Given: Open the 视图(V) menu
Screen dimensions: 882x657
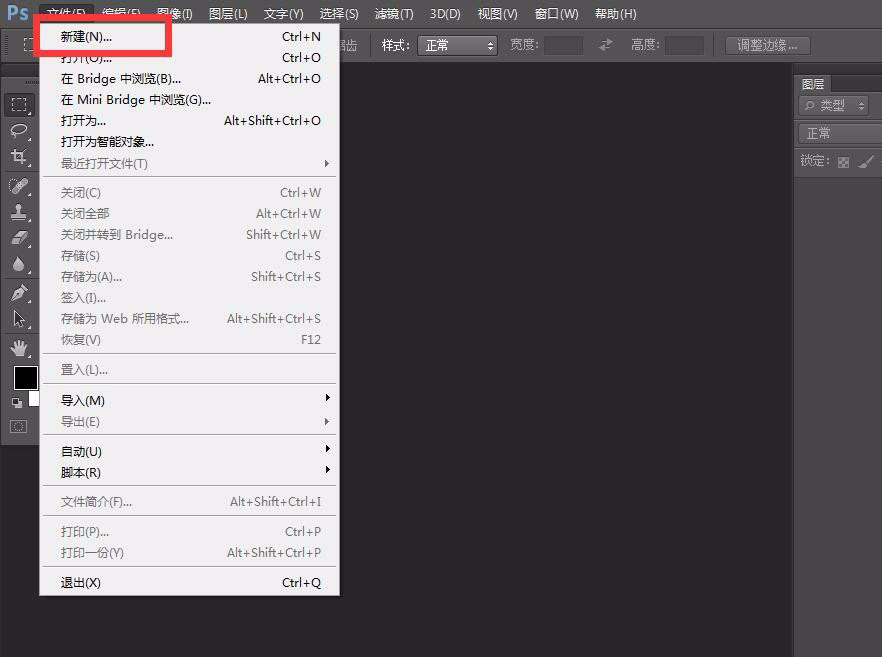Looking at the screenshot, I should [497, 14].
